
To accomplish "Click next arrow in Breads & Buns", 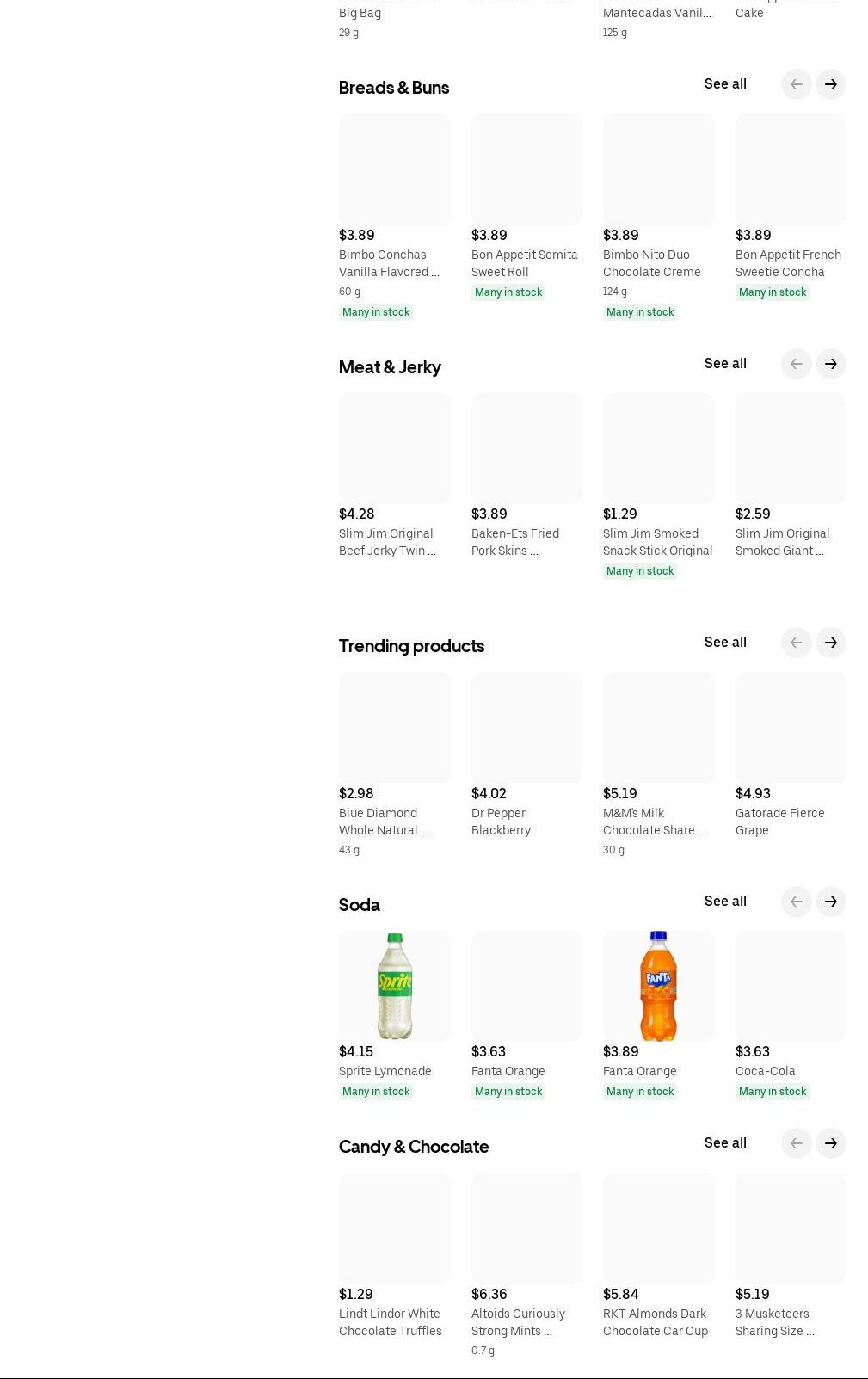I will coord(830,84).
